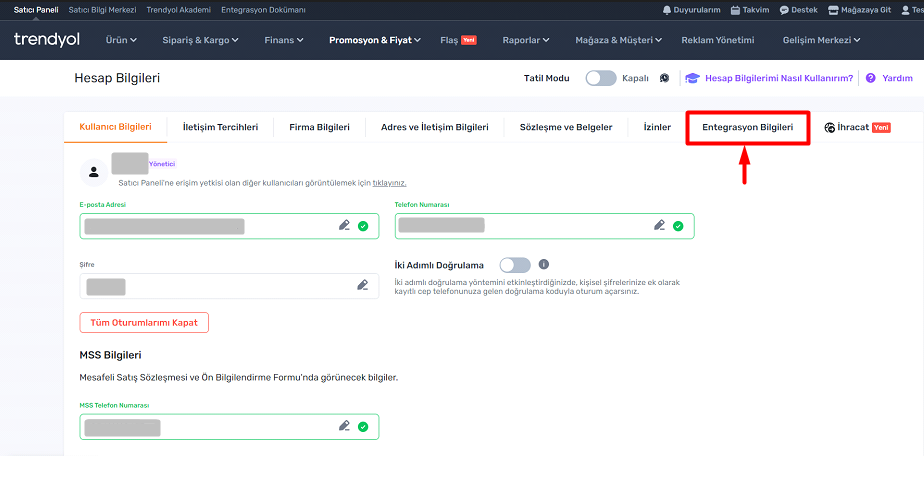The image size is (924, 496).
Task: Switch to Firma Bilgileri tab
Action: [x=319, y=127]
